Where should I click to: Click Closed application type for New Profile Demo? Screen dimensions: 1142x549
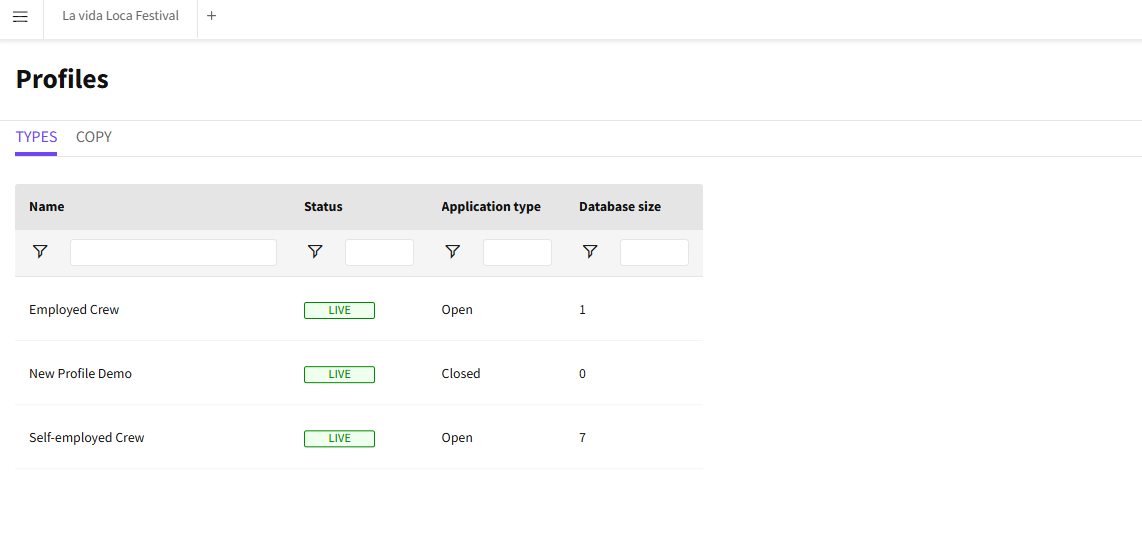(461, 374)
